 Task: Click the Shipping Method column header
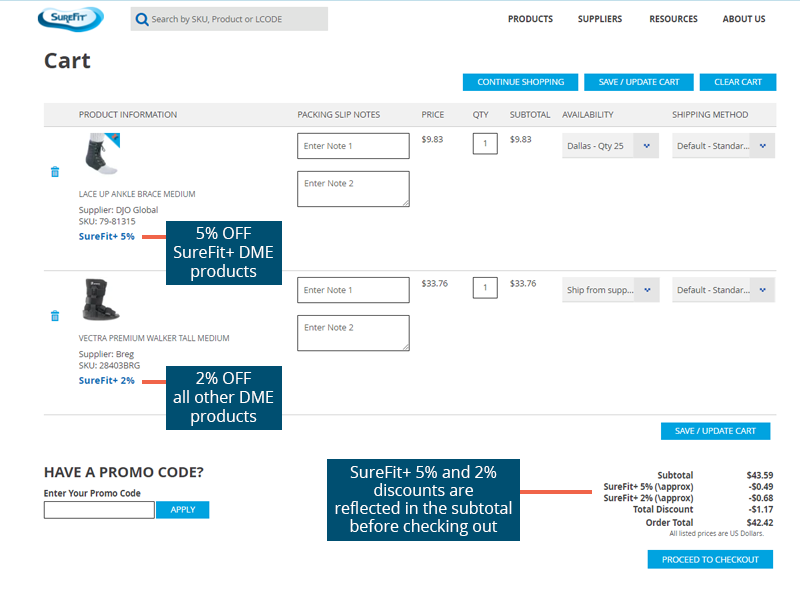[710, 115]
